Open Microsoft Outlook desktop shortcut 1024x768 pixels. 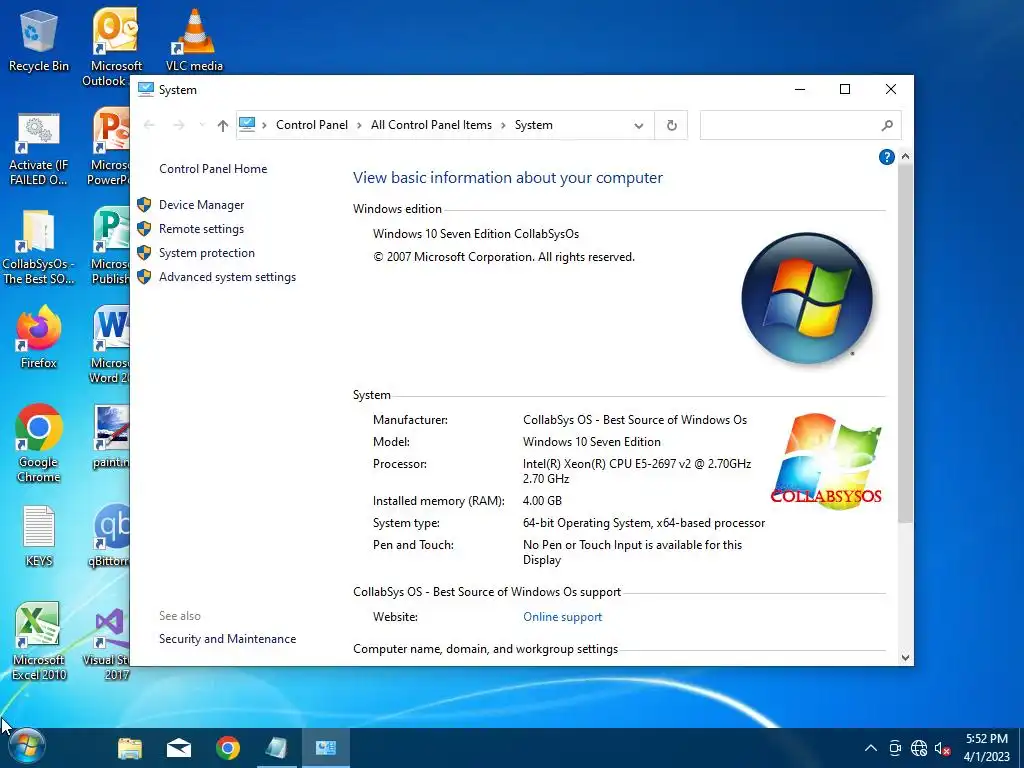(115, 47)
